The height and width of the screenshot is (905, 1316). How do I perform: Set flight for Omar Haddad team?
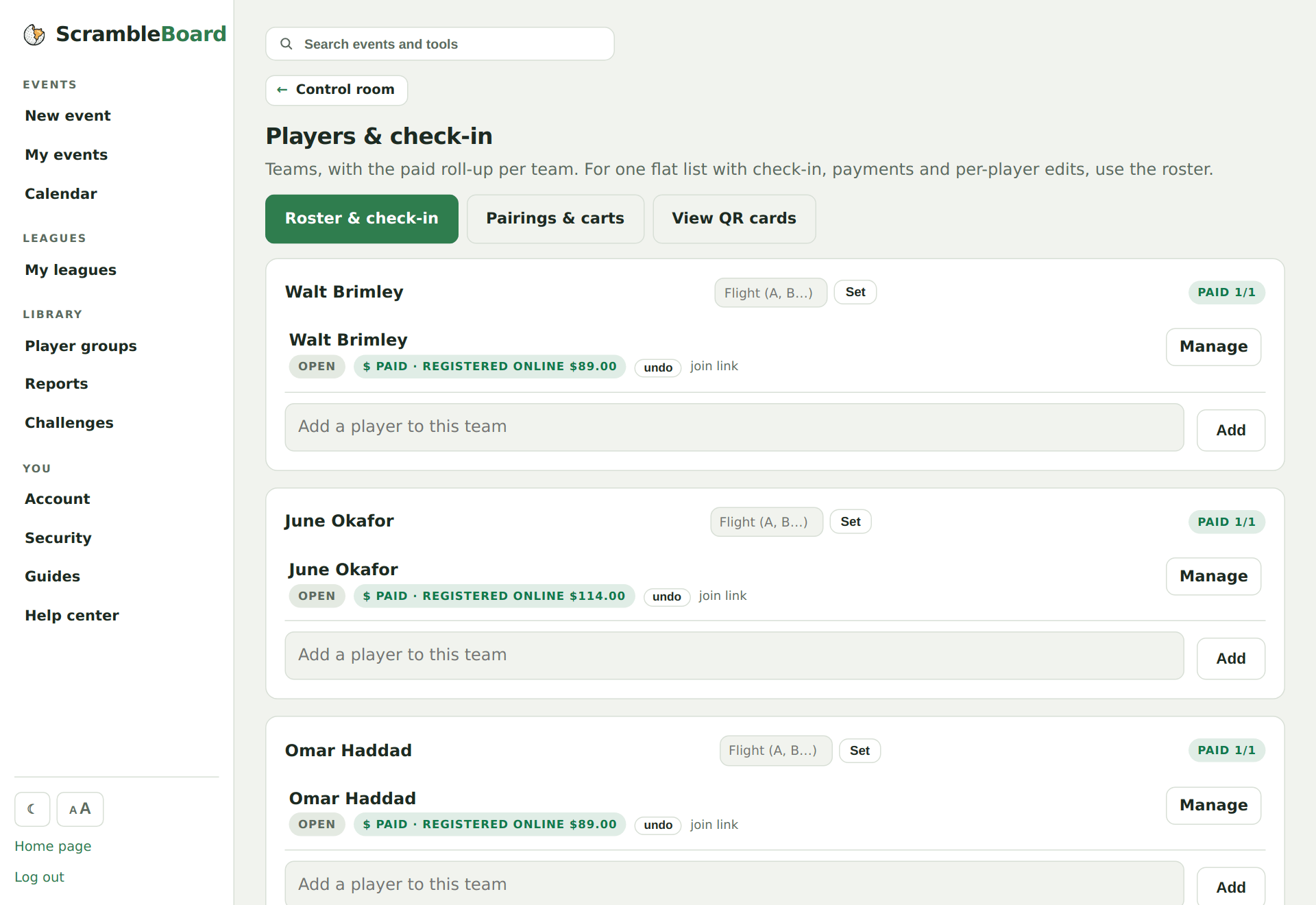point(860,751)
